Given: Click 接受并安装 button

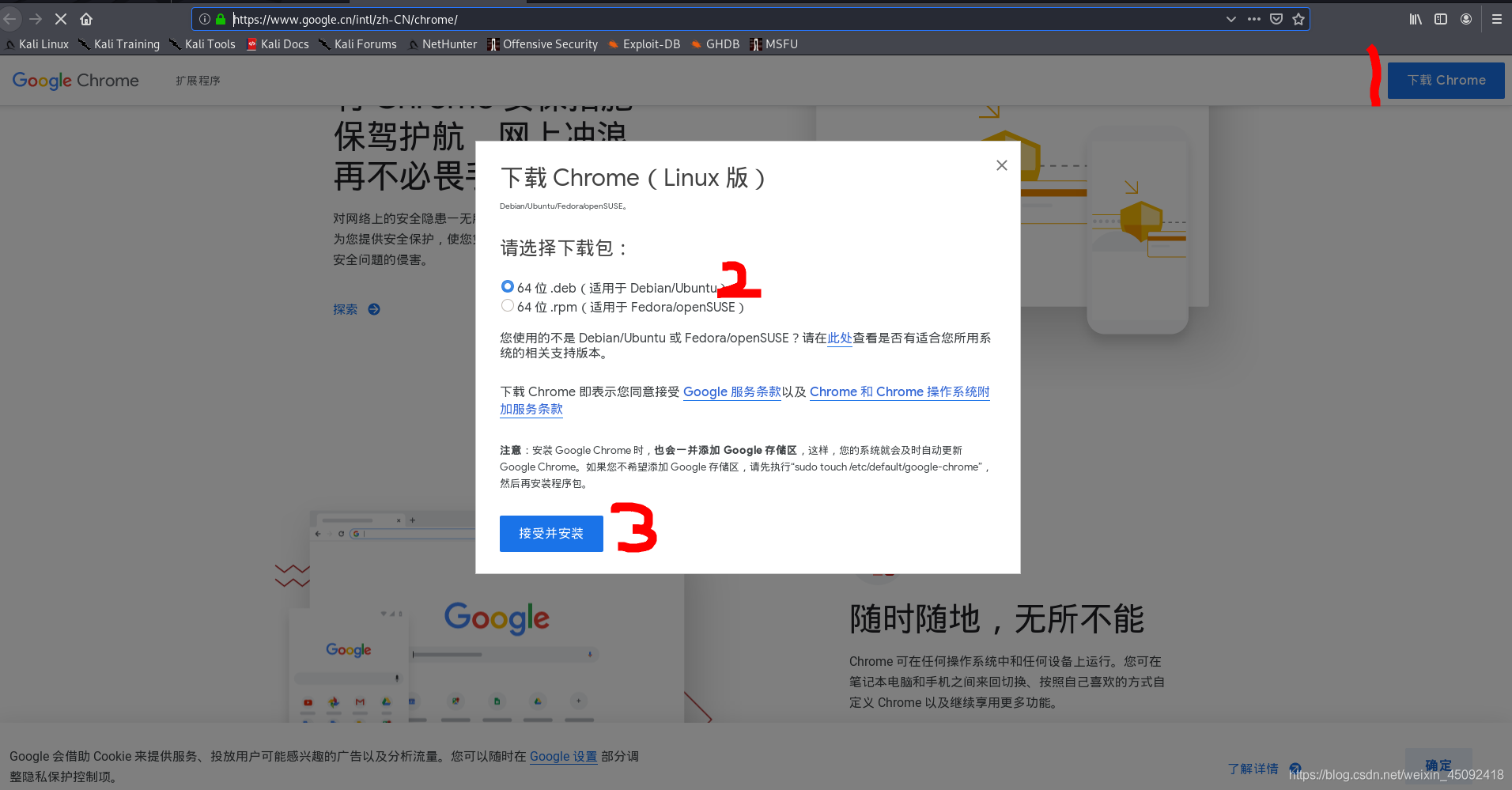Looking at the screenshot, I should tap(551, 534).
